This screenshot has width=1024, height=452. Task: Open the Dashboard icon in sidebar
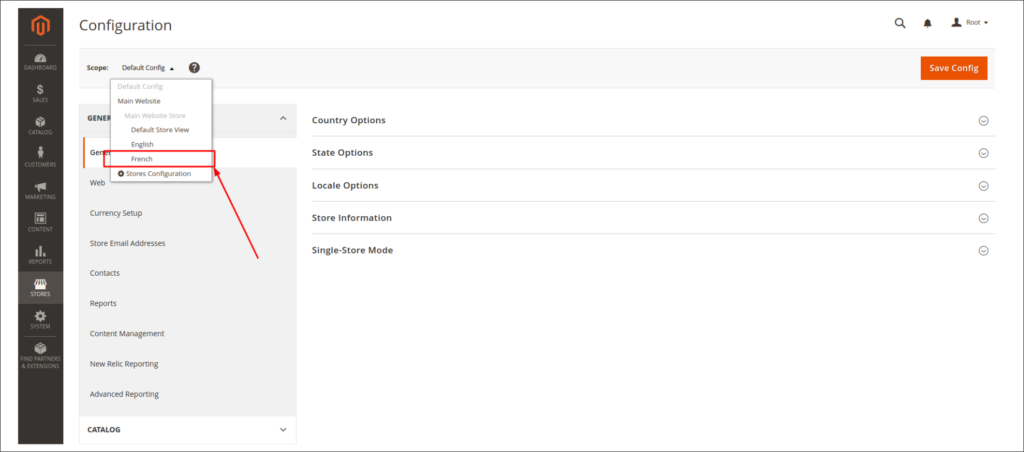(x=40, y=58)
